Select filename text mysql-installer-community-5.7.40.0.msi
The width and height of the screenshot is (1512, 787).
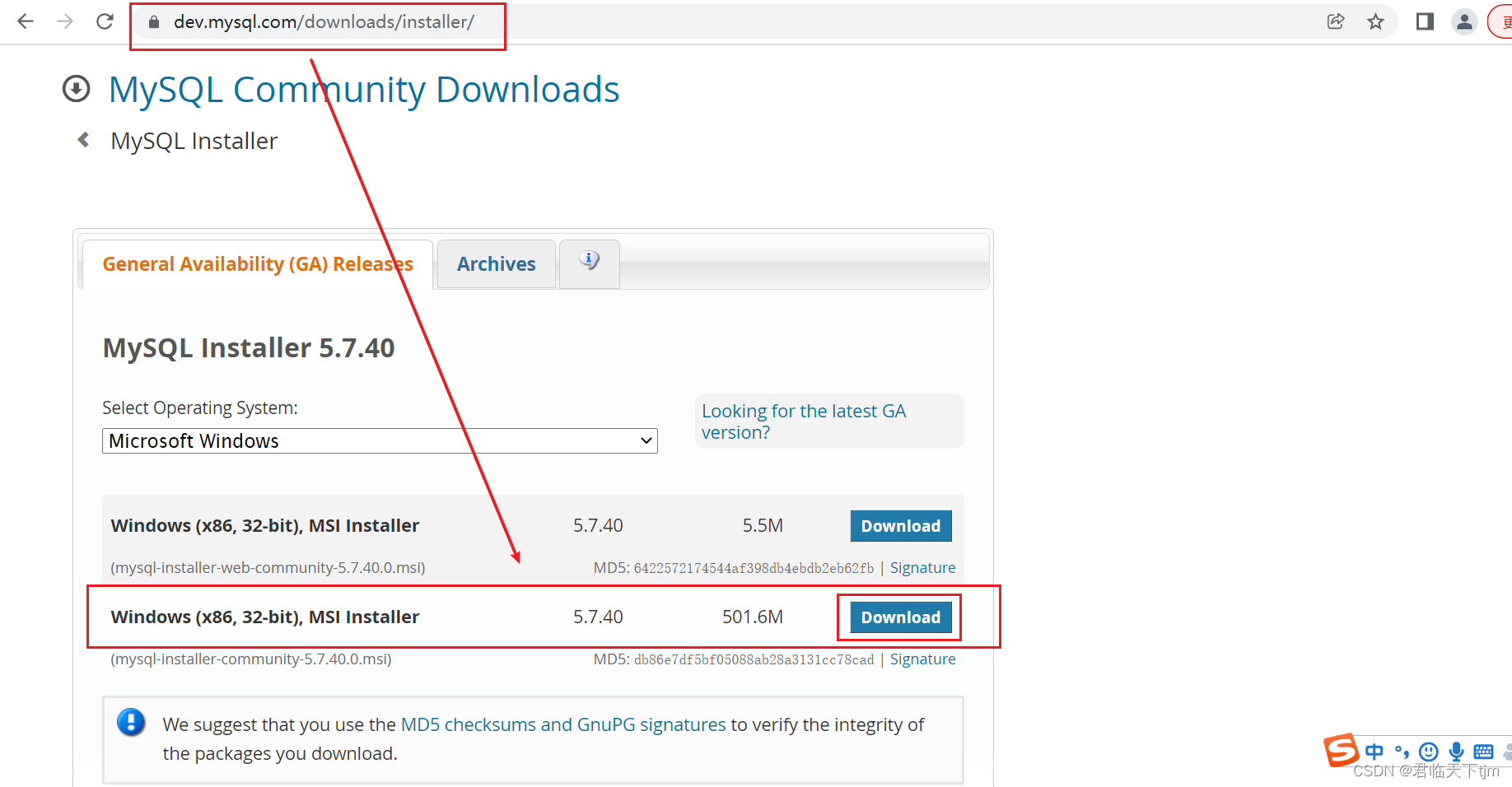[x=251, y=659]
